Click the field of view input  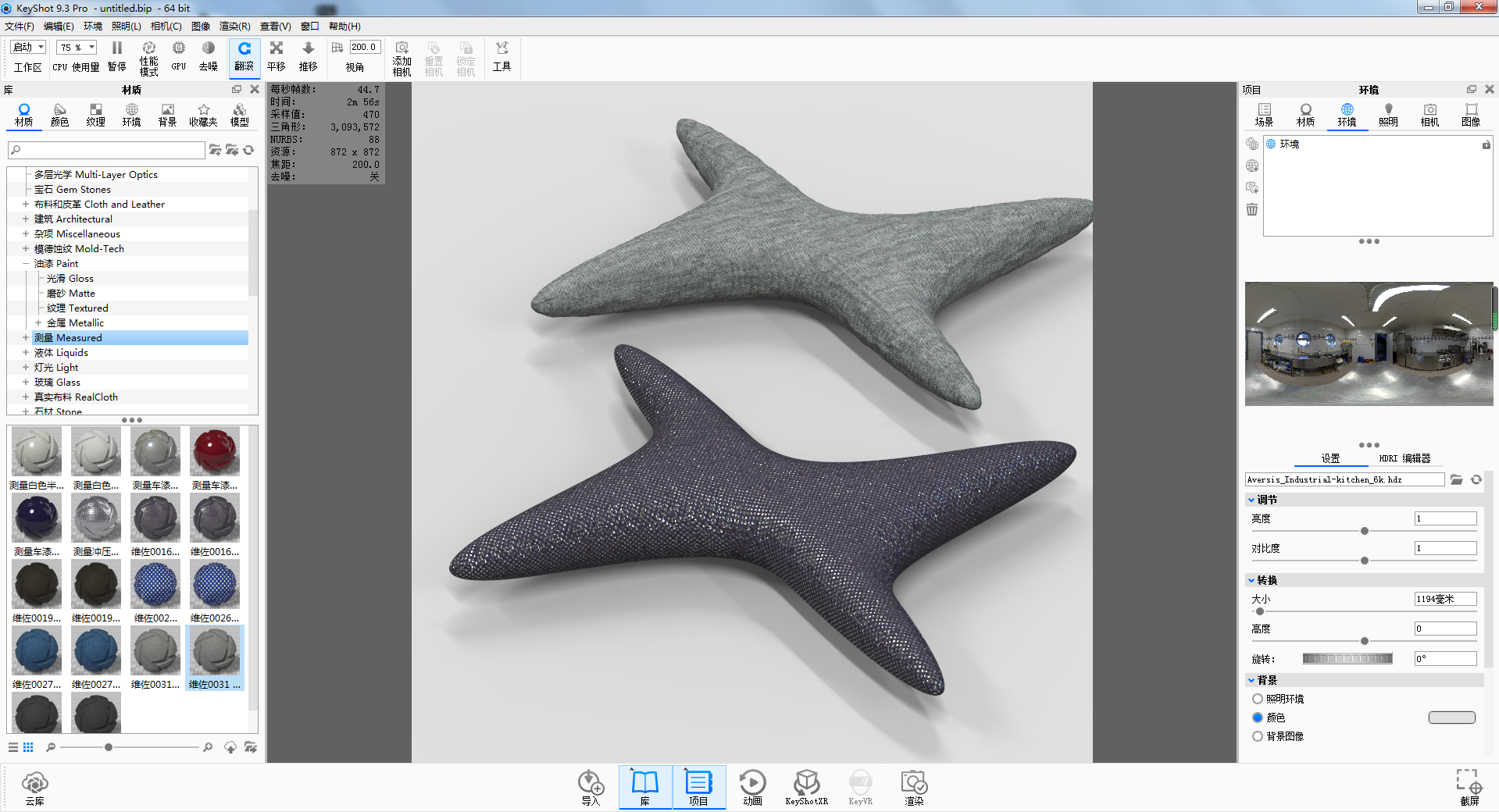365,48
